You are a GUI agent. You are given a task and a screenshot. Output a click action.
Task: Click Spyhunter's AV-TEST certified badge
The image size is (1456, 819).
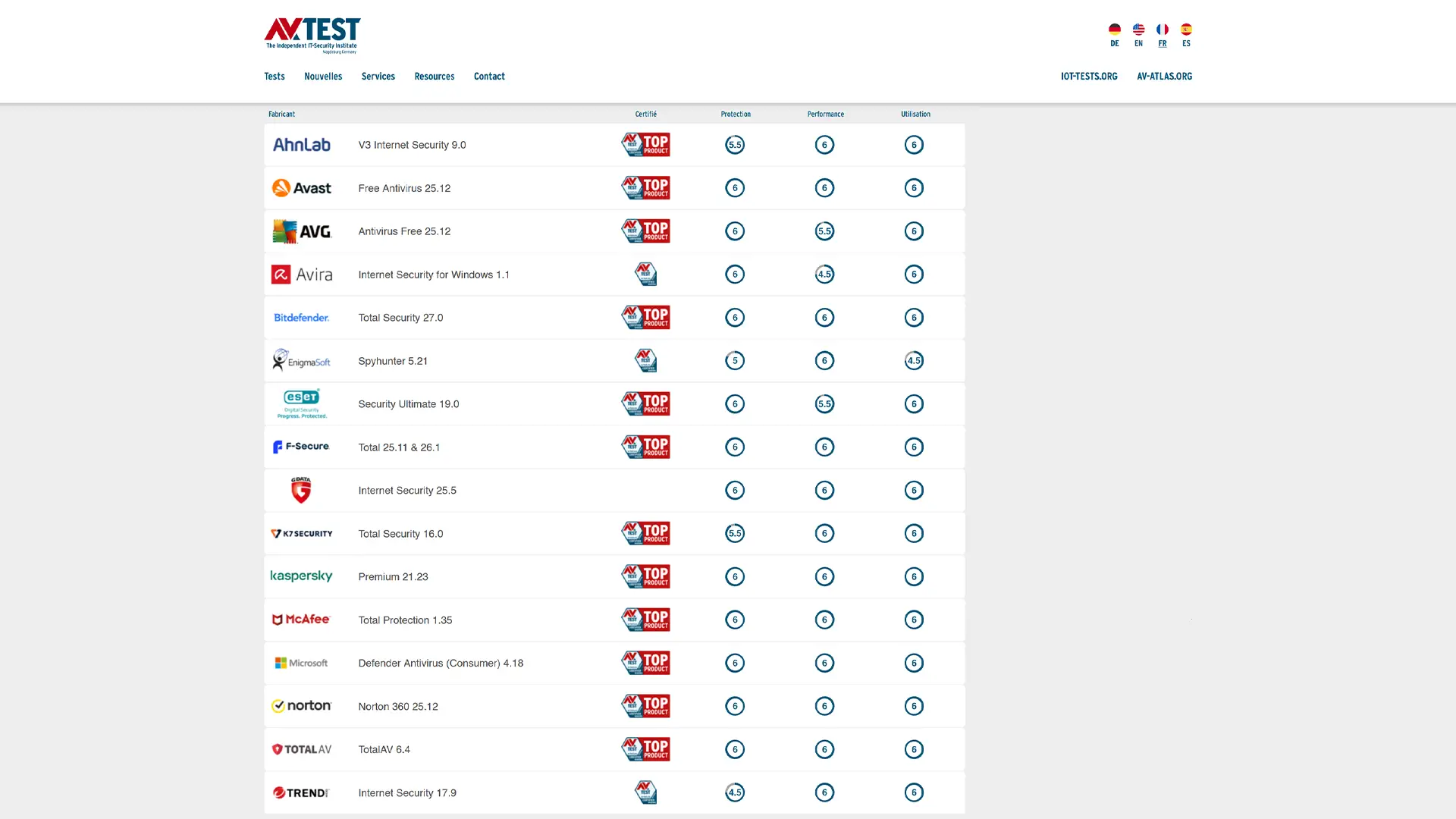[645, 361]
